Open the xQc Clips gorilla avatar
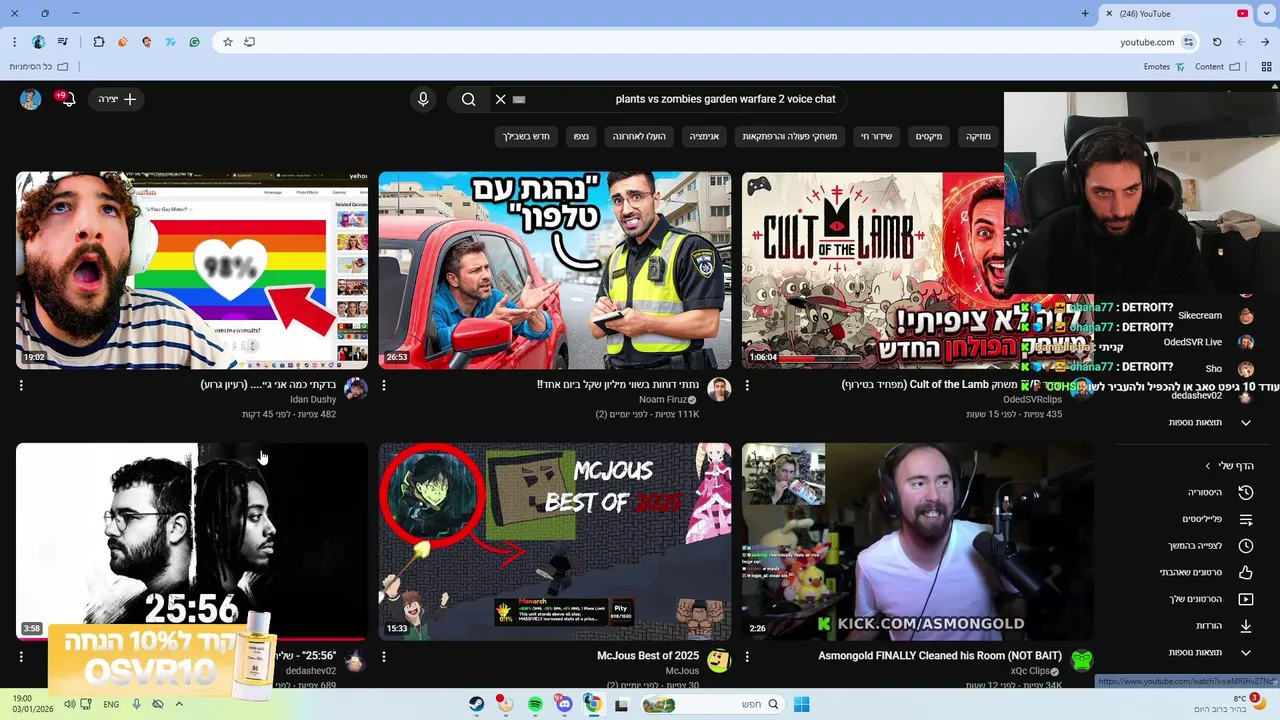The height and width of the screenshot is (720, 1280). [x=1082, y=661]
